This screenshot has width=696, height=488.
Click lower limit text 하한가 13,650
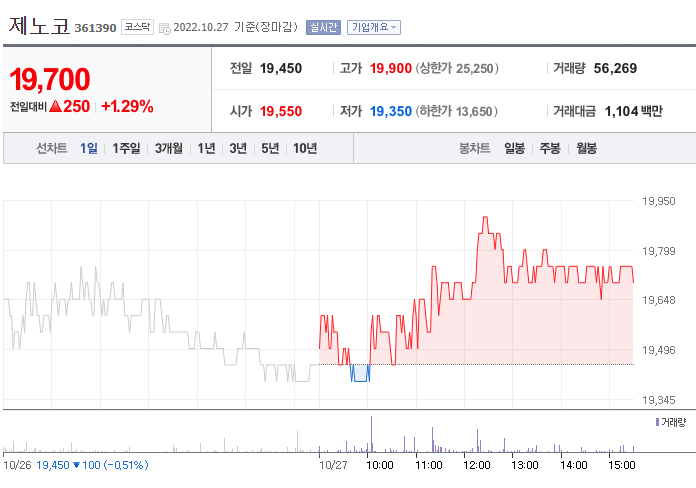[457, 111]
